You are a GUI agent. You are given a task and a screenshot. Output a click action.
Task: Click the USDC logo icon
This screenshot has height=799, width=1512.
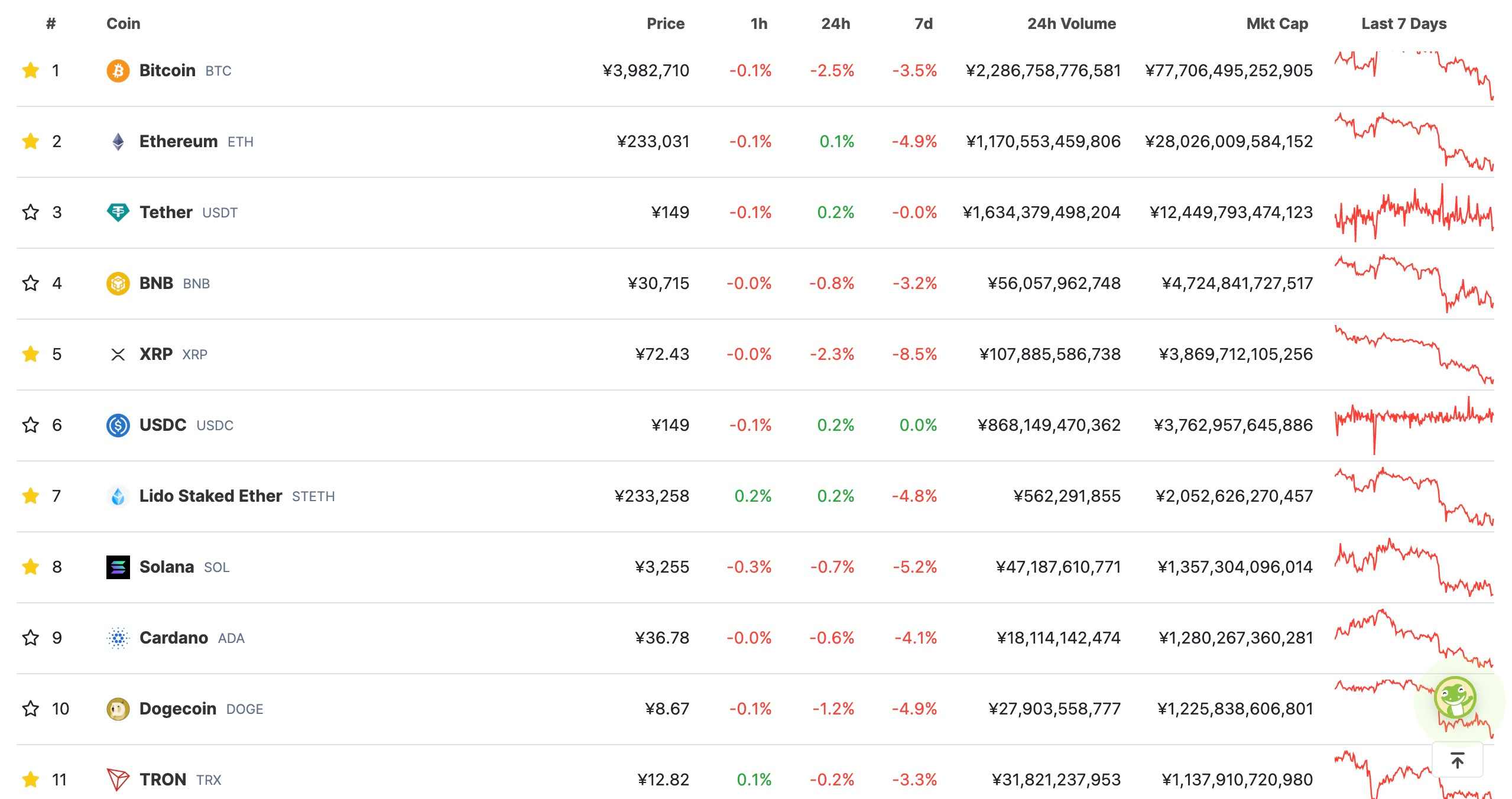118,426
